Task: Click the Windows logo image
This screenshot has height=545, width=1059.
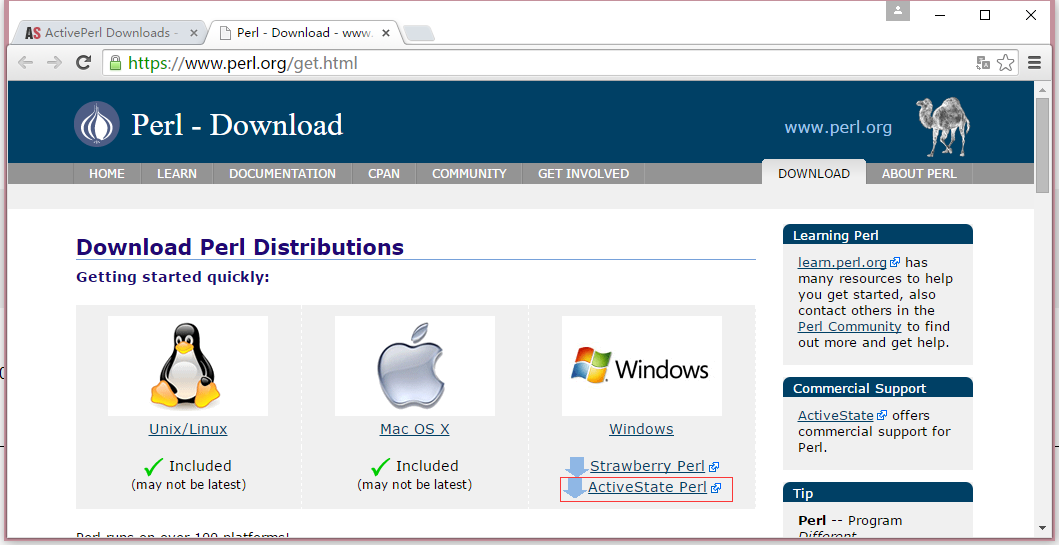Action: [642, 365]
